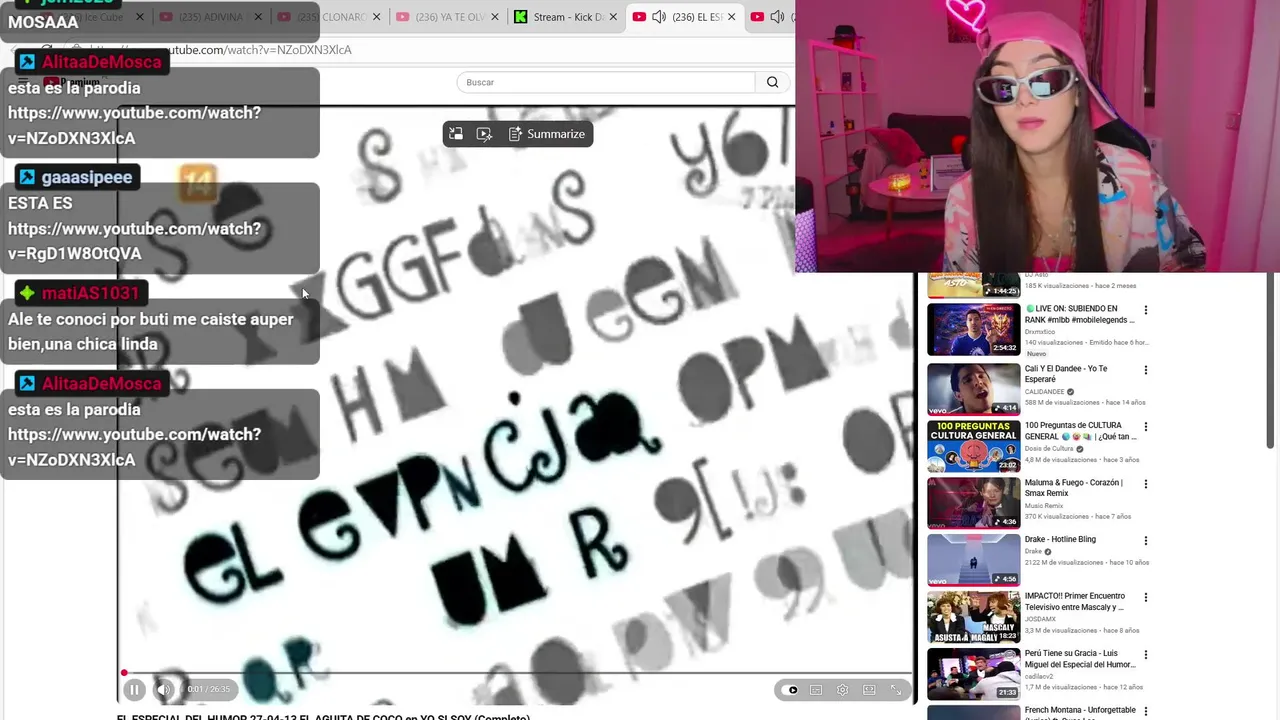Viewport: 1280px width, 720px height.
Task: Open options for LIVE ON: SUBIENDO EN RANK
Action: (1146, 311)
